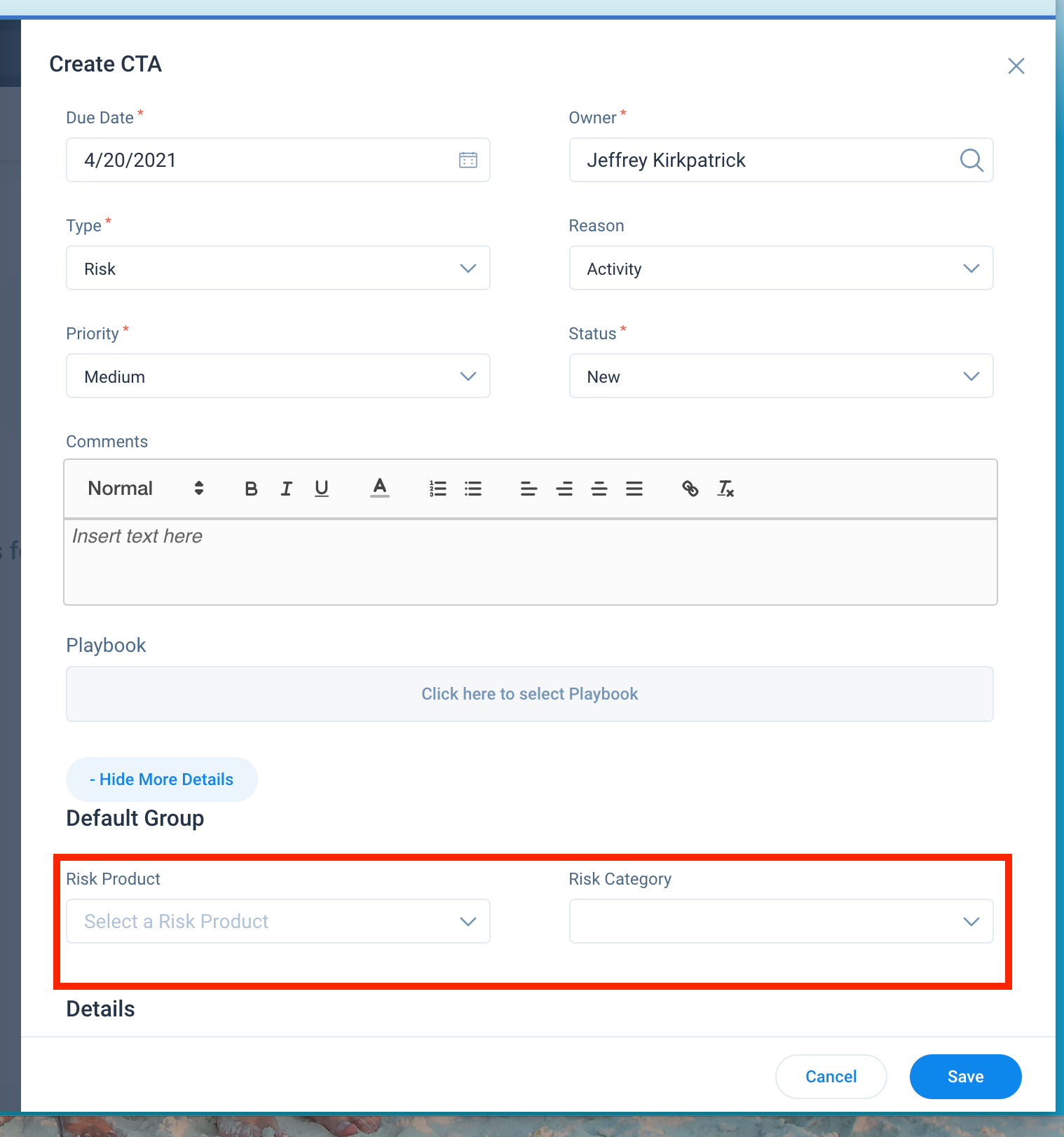Collapse details with Hide More Details
Screen dimensions: 1064x1137
click(x=162, y=779)
